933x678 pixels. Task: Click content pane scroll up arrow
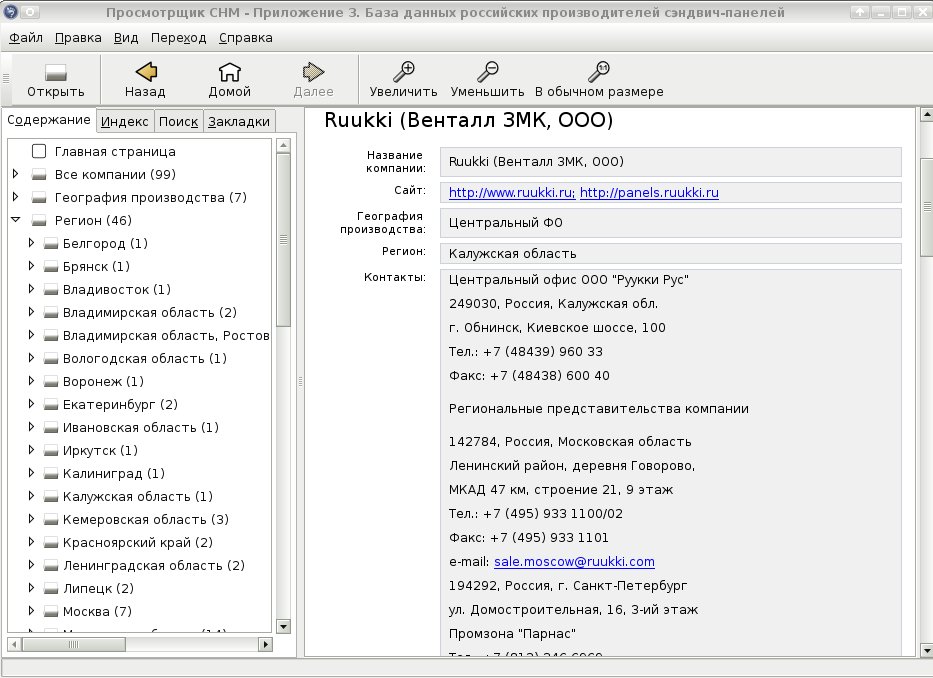[926, 114]
